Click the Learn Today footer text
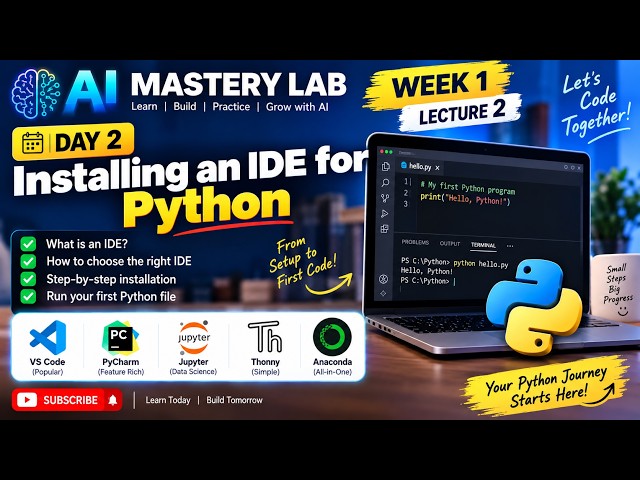 pyautogui.click(x=168, y=400)
